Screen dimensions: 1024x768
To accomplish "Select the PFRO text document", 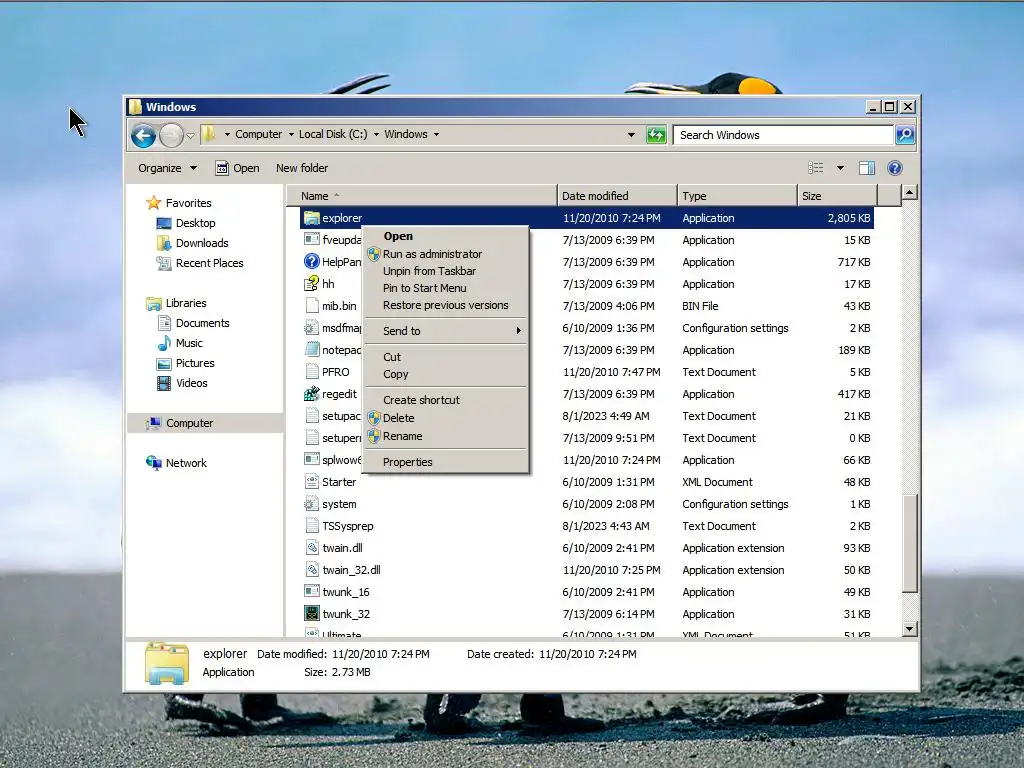I will (588, 372).
